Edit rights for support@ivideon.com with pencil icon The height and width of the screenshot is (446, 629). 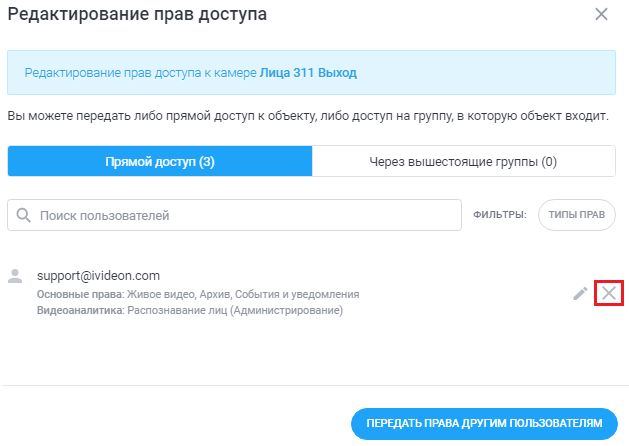coord(580,294)
